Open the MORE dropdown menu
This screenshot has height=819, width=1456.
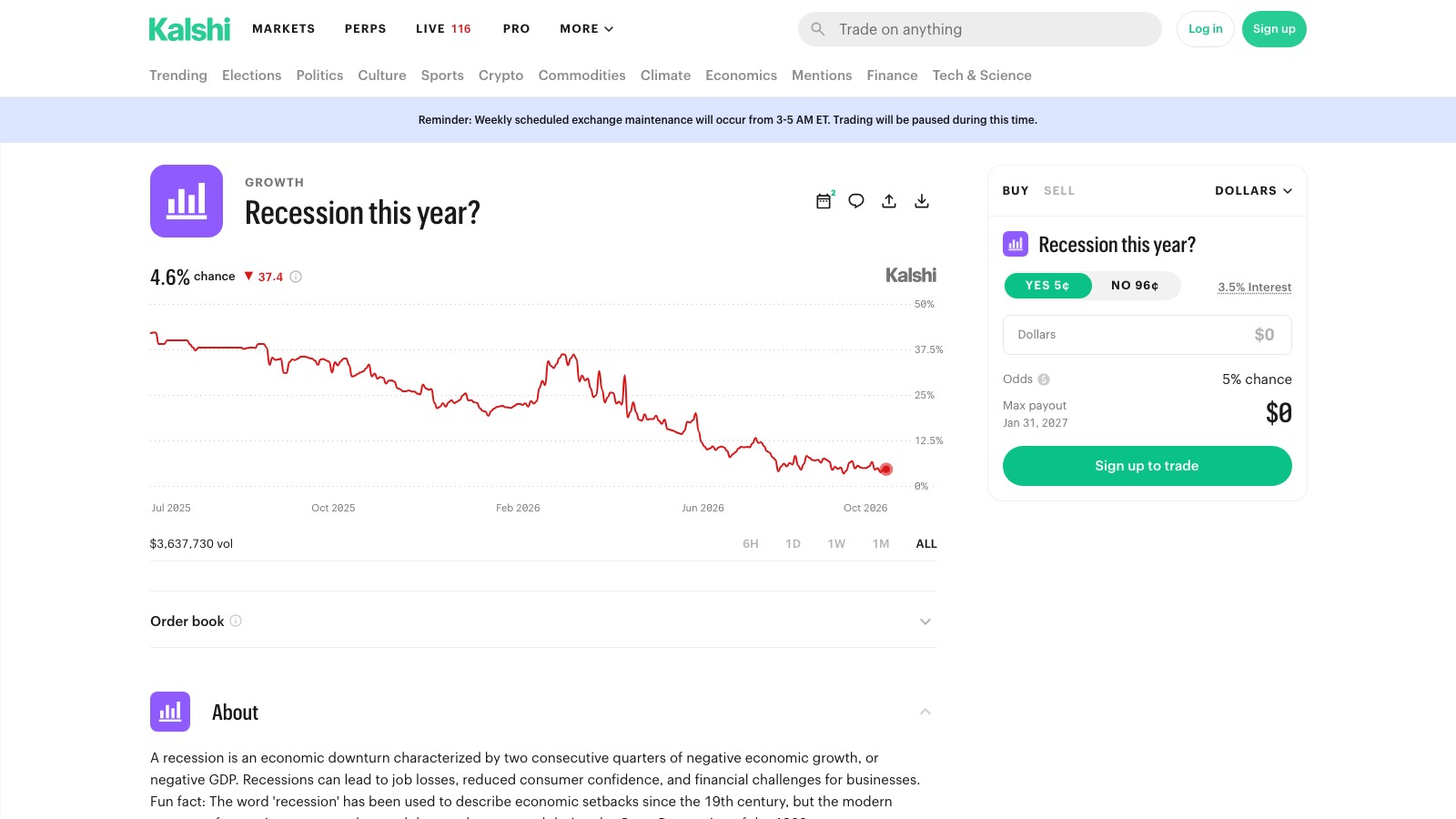pos(587,29)
